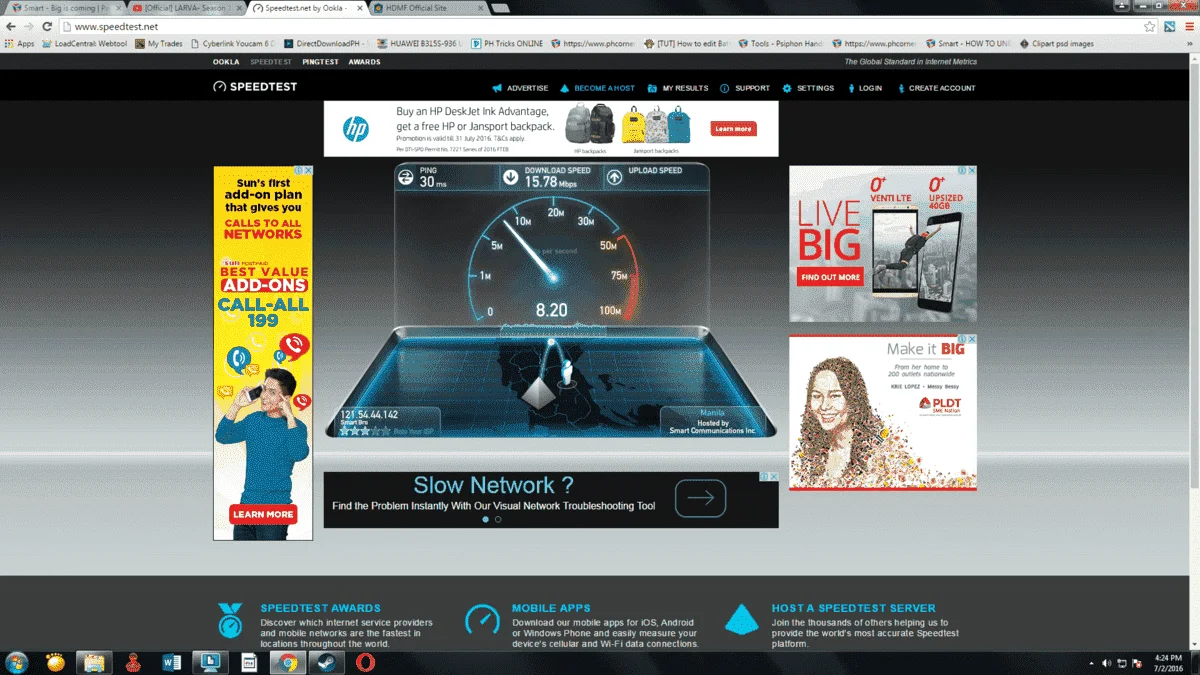Open PH Tricks ONLINE bookmark
The height and width of the screenshot is (675, 1200).
tap(506, 44)
